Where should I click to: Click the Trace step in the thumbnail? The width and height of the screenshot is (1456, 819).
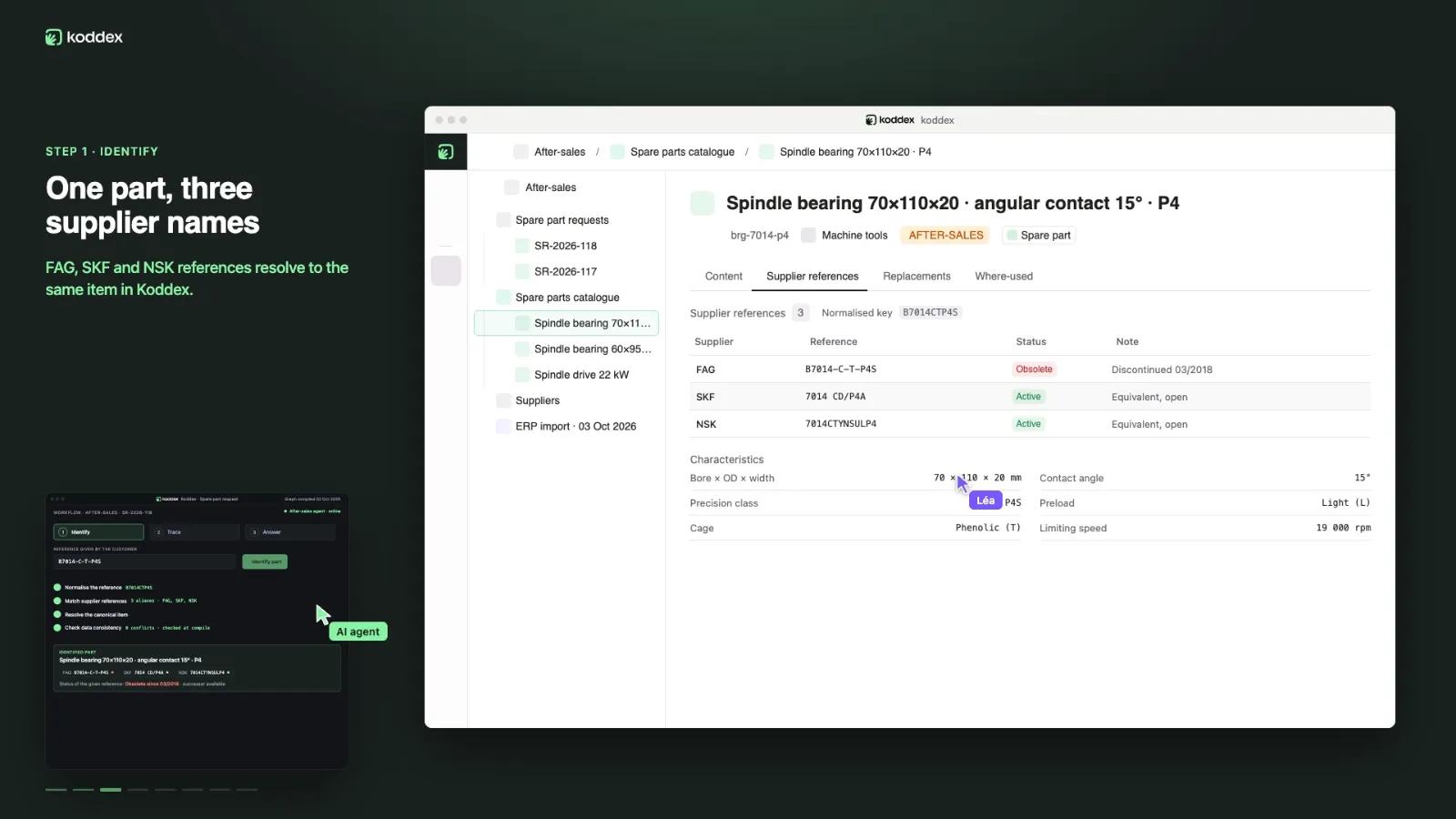(x=195, y=532)
